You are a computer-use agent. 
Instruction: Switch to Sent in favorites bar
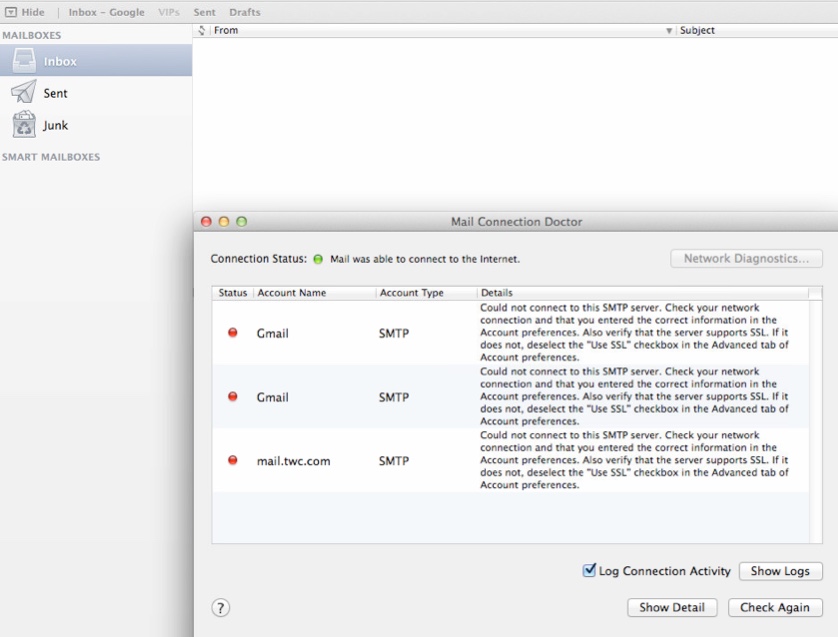point(205,12)
